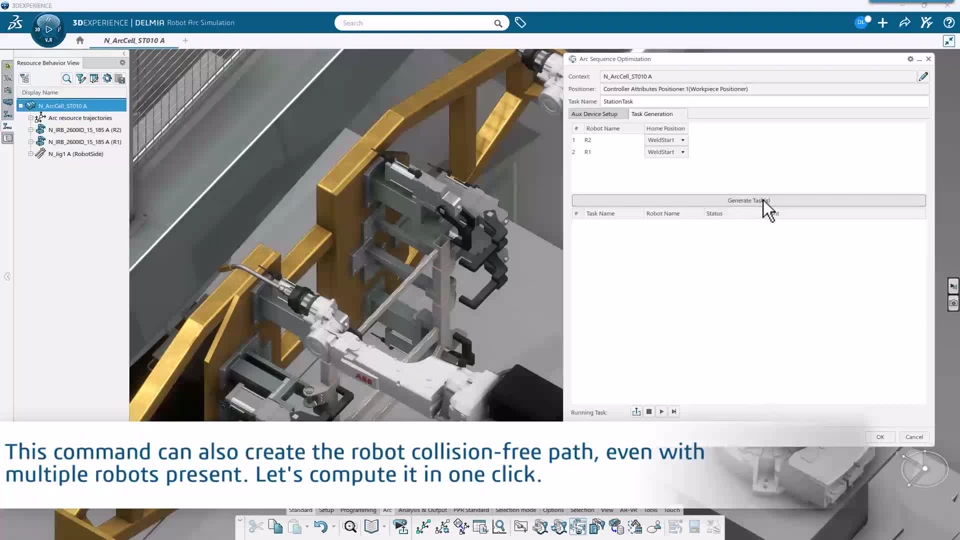Click the gear icon in the tree toolbar

coord(107,78)
